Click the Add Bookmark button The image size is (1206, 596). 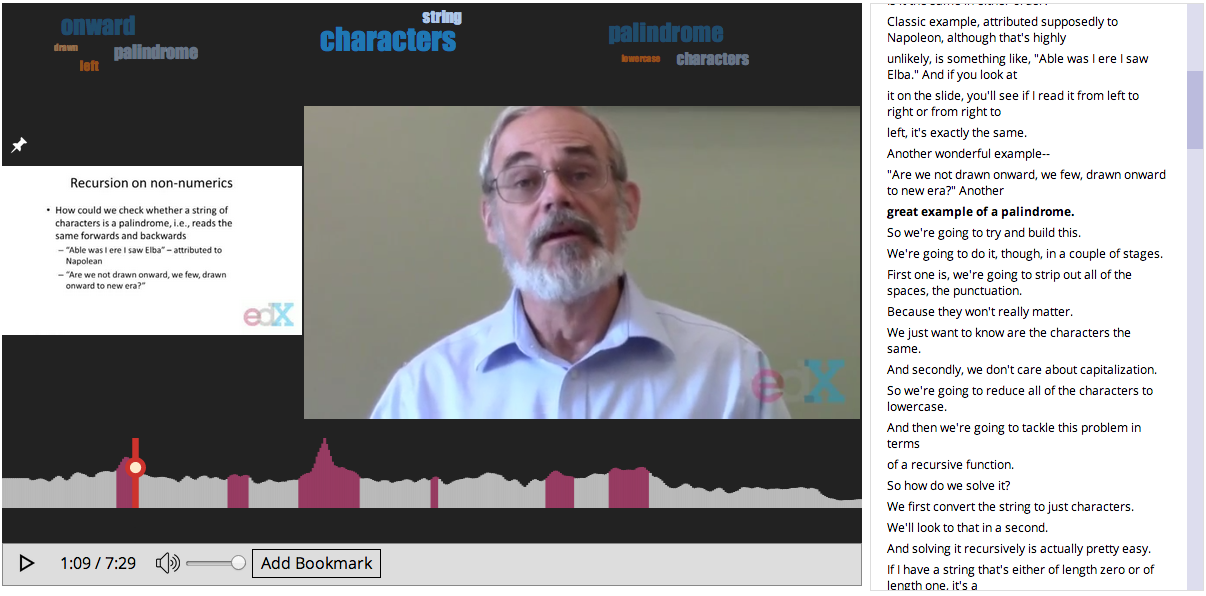click(316, 564)
